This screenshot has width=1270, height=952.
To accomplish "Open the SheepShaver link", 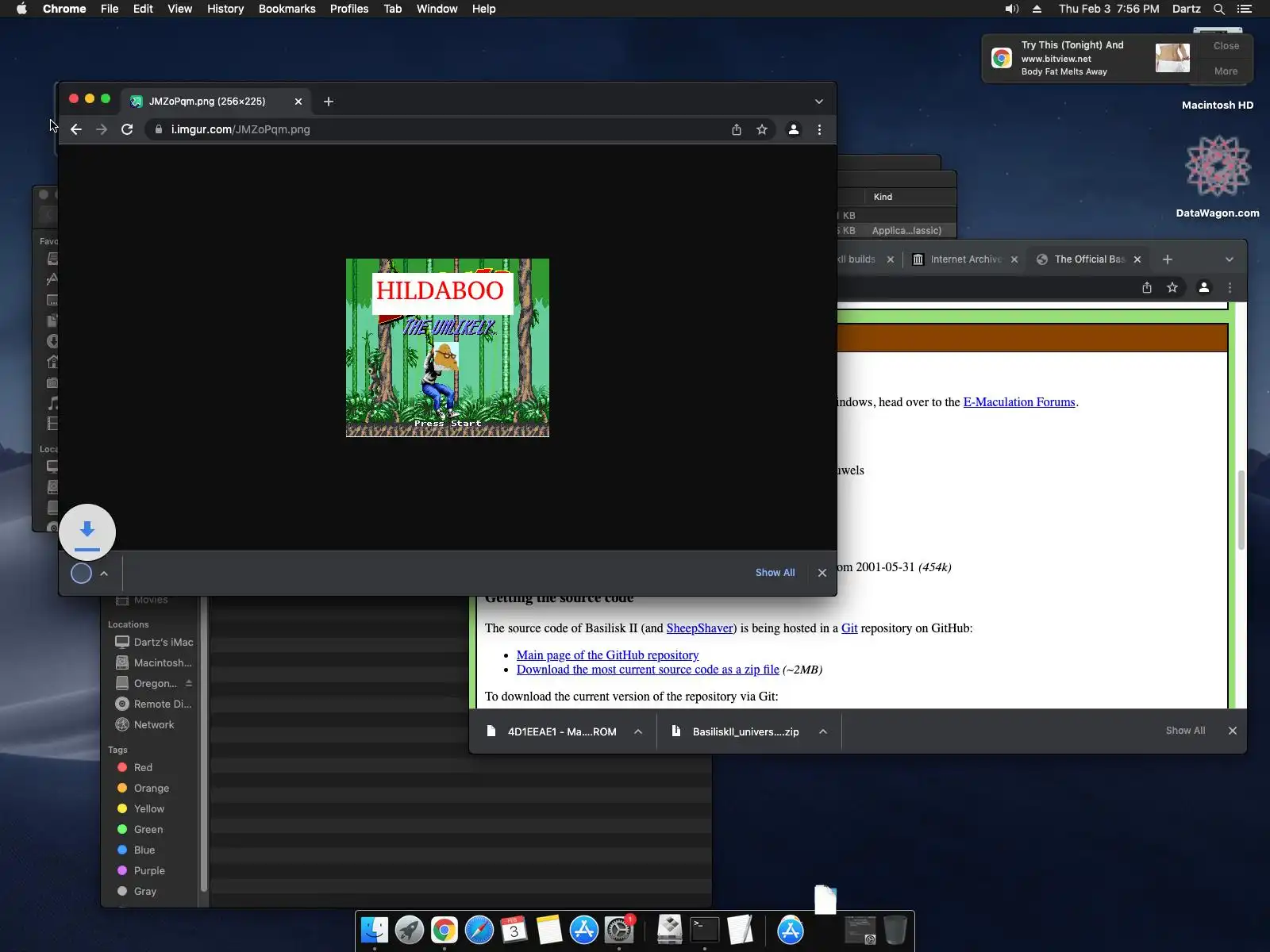I will [700, 628].
